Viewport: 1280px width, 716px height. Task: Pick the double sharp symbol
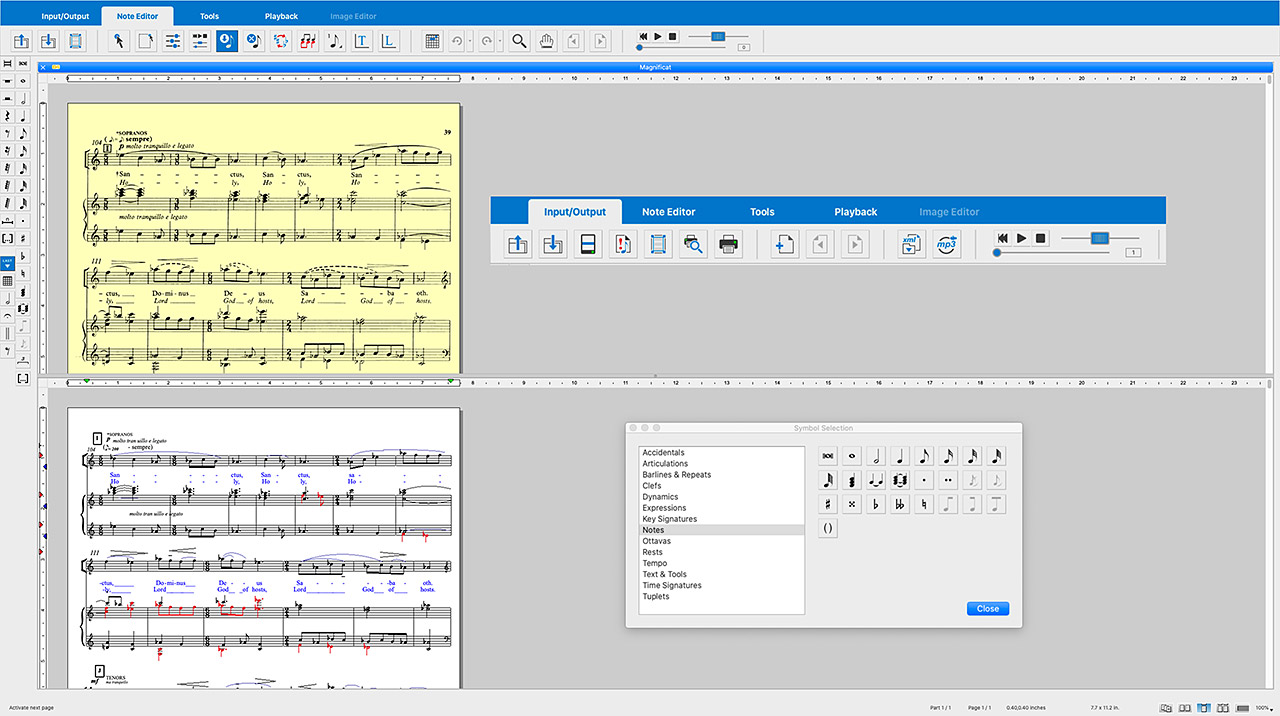852,504
